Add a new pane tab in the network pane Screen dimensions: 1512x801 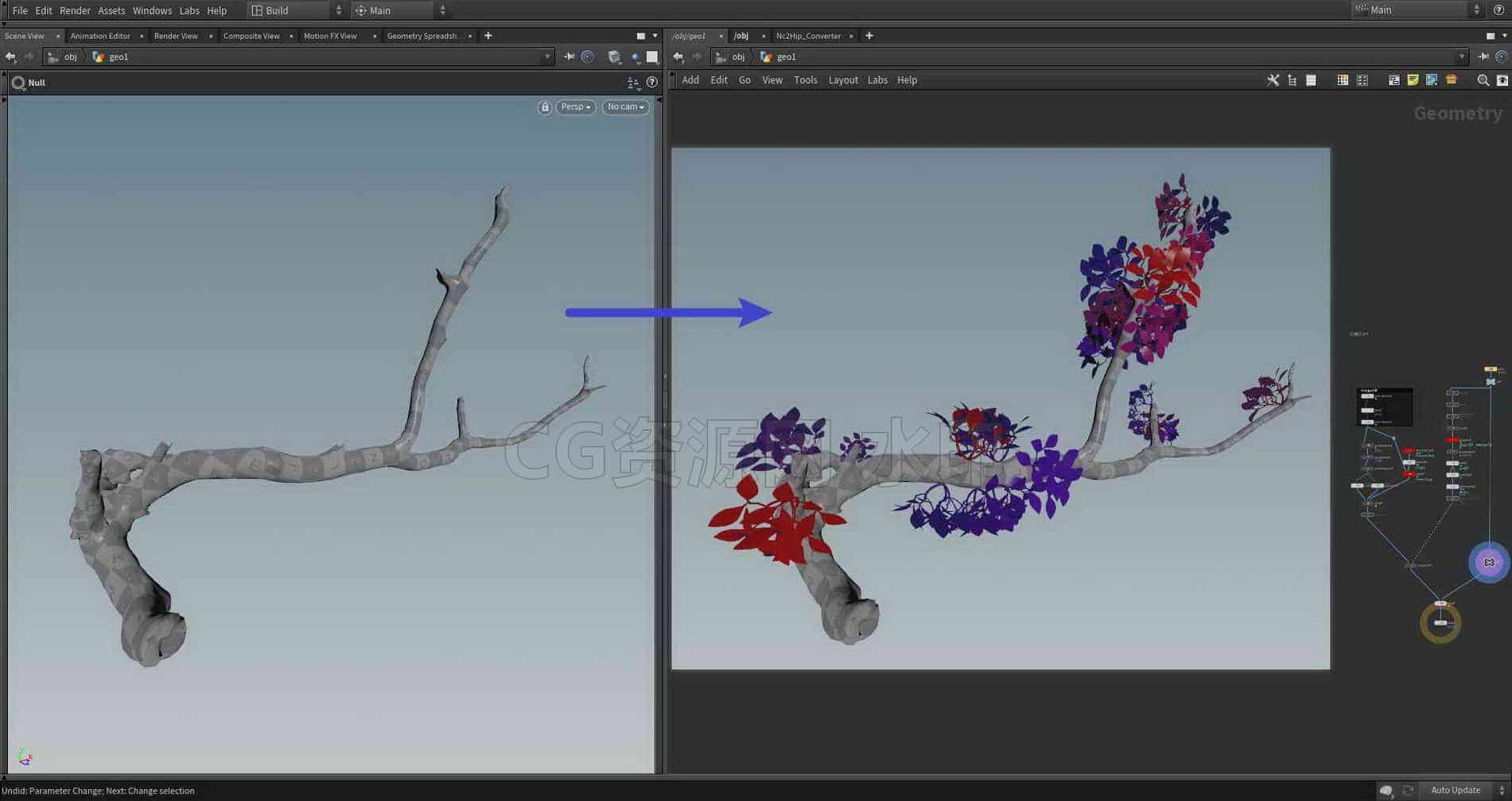point(869,36)
